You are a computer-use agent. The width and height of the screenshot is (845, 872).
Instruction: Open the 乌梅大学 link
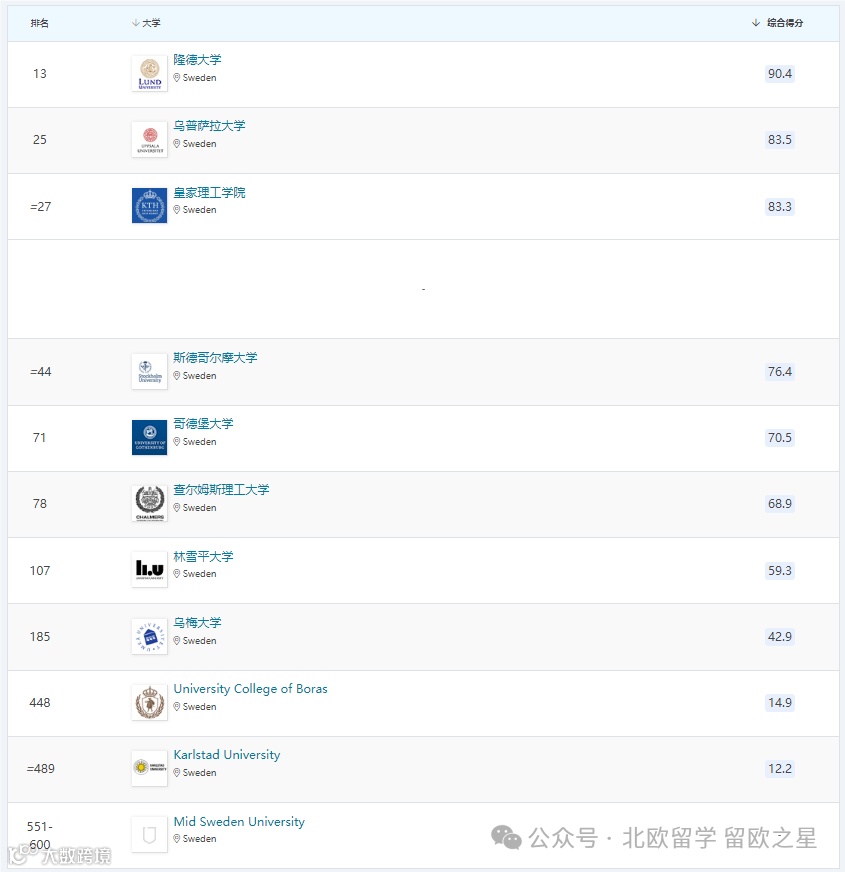click(x=197, y=622)
